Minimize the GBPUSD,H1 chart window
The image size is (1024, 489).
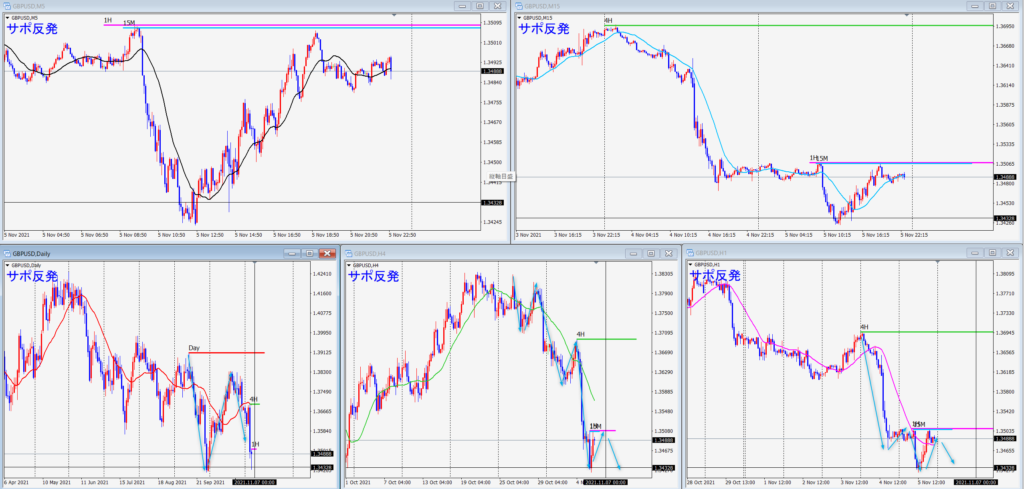975,253
